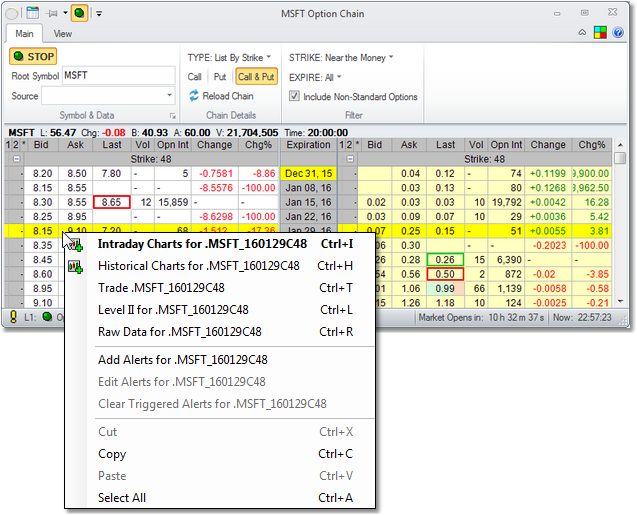The width and height of the screenshot is (637, 516).
Task: Select the Call toggle button
Action: click(x=195, y=77)
